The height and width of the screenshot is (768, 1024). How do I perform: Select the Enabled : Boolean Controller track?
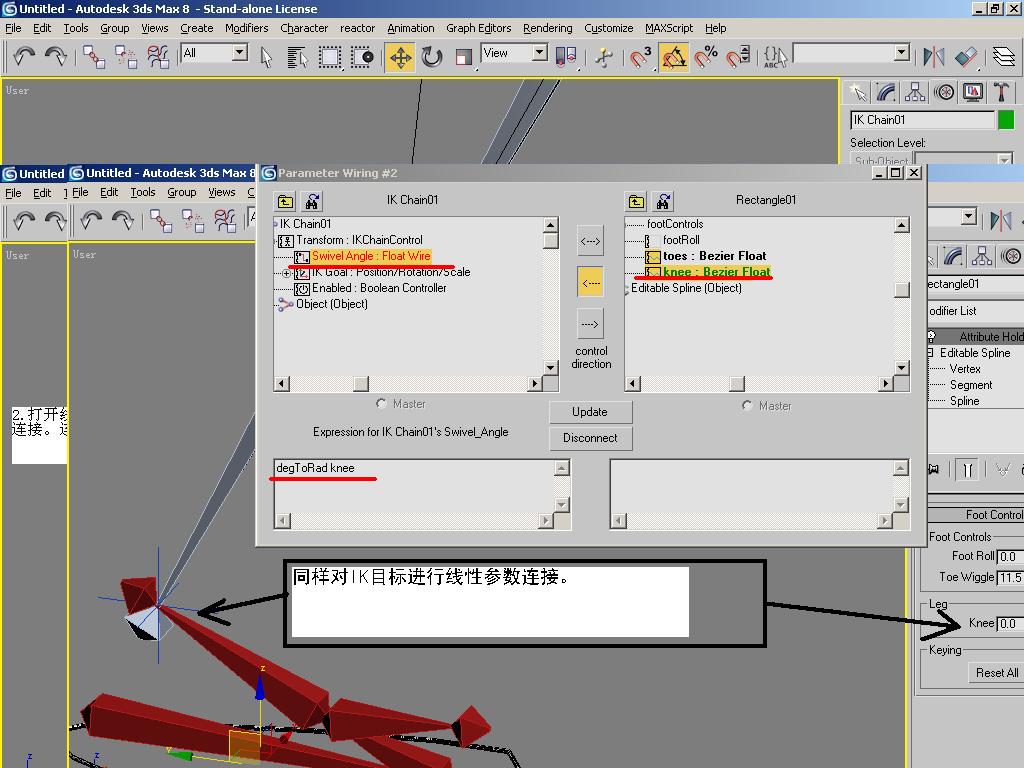click(379, 288)
